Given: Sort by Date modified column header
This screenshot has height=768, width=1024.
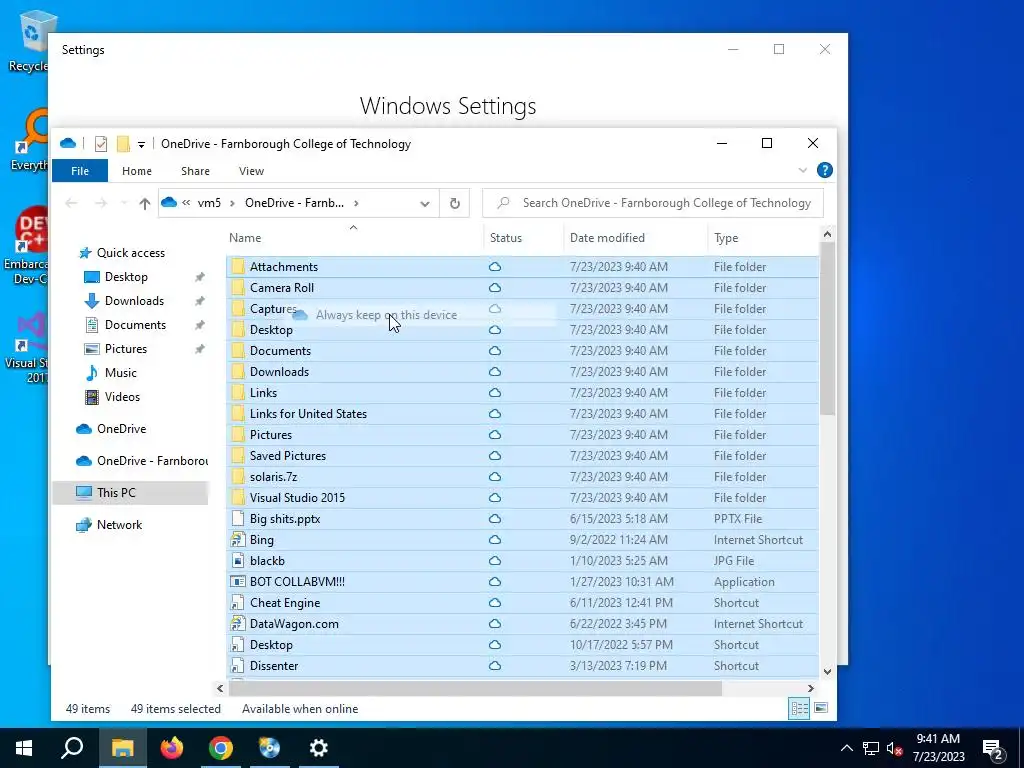Looking at the screenshot, I should pyautogui.click(x=635, y=238).
